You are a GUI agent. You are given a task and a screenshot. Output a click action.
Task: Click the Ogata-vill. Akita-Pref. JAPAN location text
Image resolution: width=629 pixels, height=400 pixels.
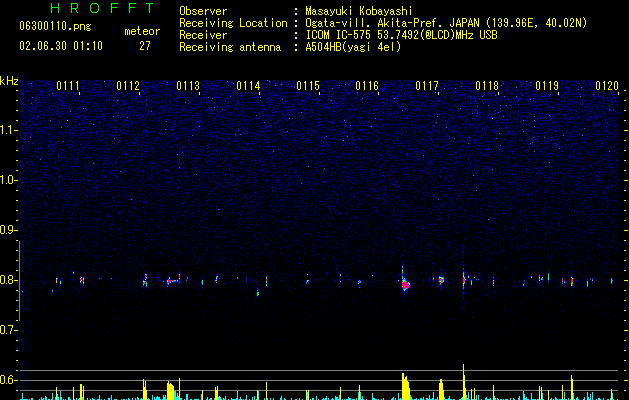(x=446, y=23)
